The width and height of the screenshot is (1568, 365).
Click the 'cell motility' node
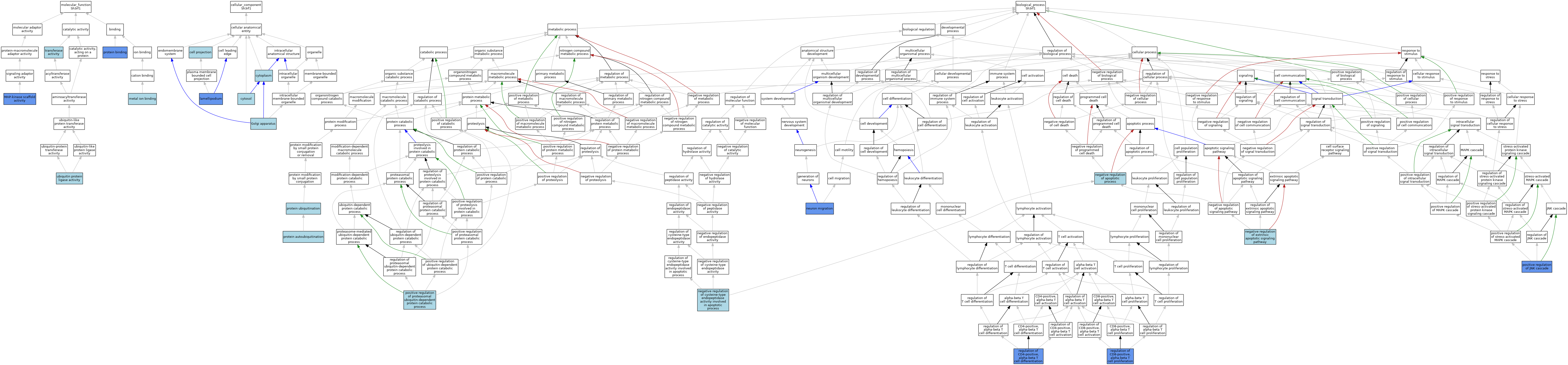(844, 150)
